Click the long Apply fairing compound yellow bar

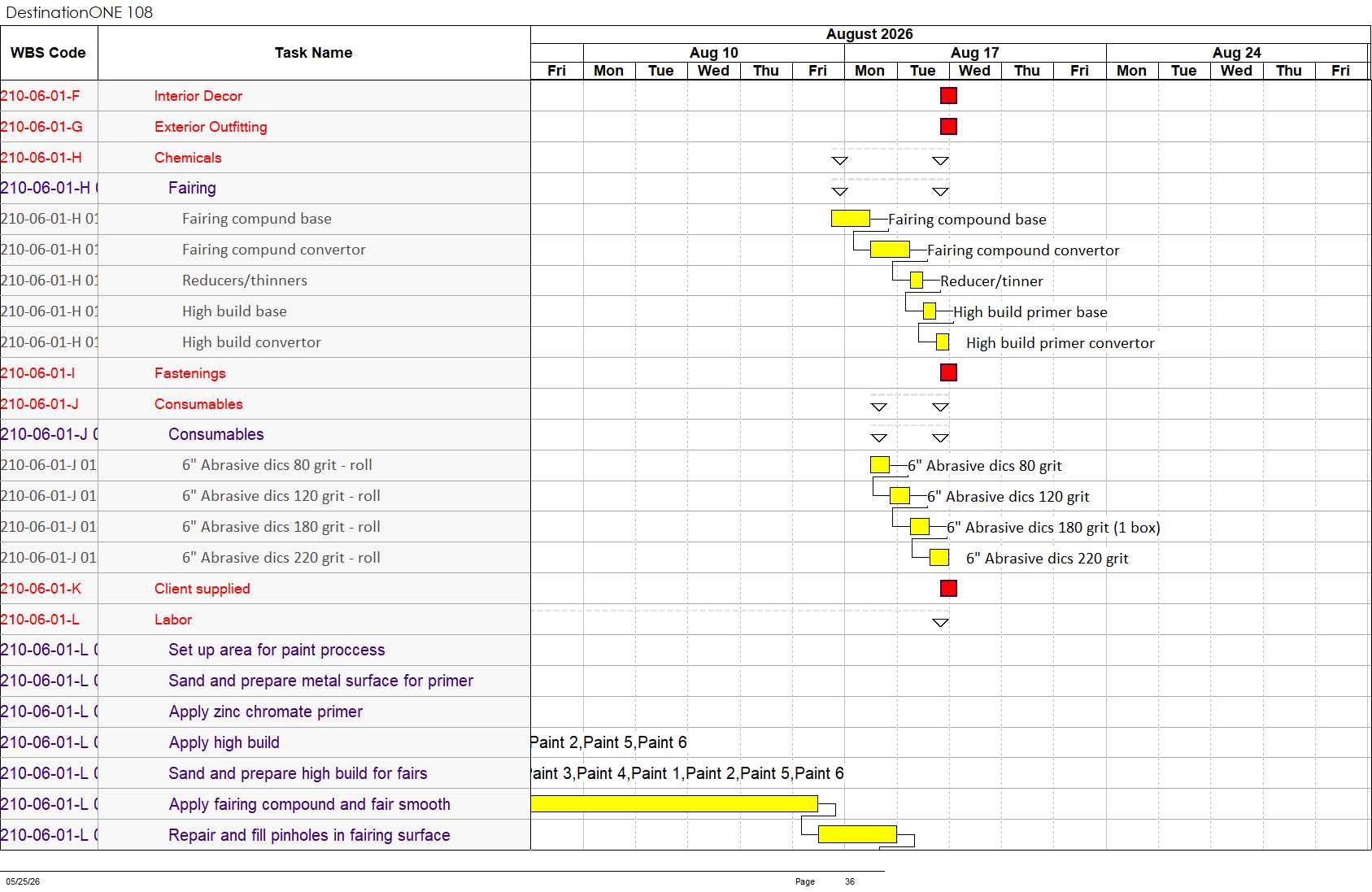(674, 803)
